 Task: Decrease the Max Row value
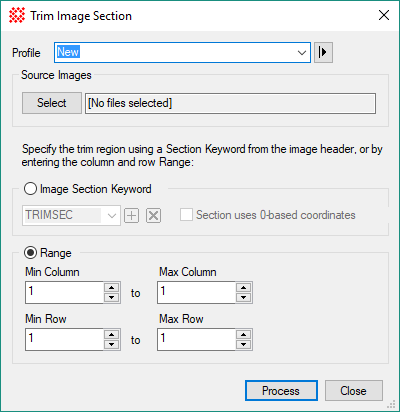coord(243,344)
